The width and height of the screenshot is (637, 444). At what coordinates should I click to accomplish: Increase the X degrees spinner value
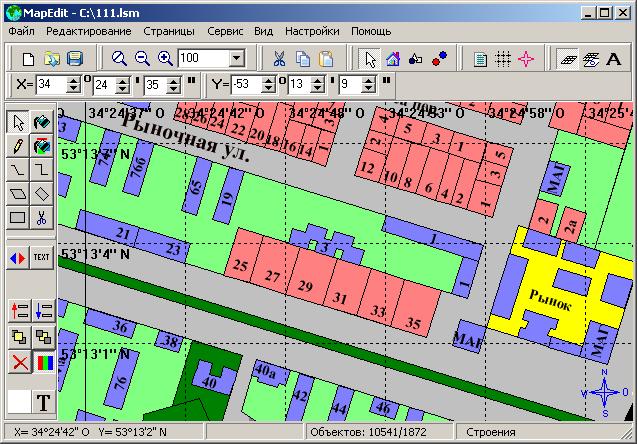click(72, 81)
